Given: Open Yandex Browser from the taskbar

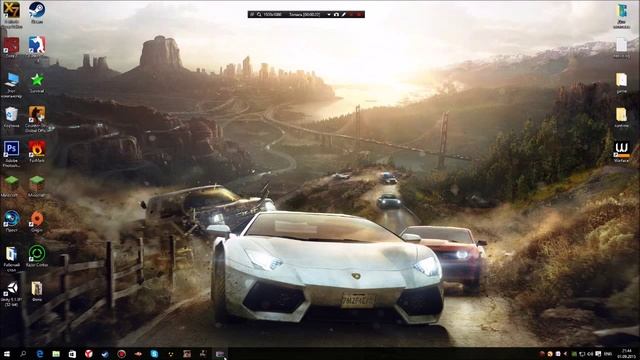Looking at the screenshot, I should pos(89,354).
